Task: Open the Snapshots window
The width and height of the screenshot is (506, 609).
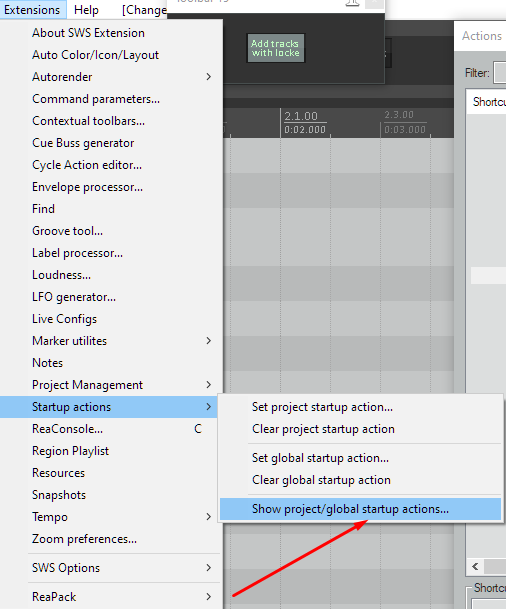Action: tap(111, 495)
